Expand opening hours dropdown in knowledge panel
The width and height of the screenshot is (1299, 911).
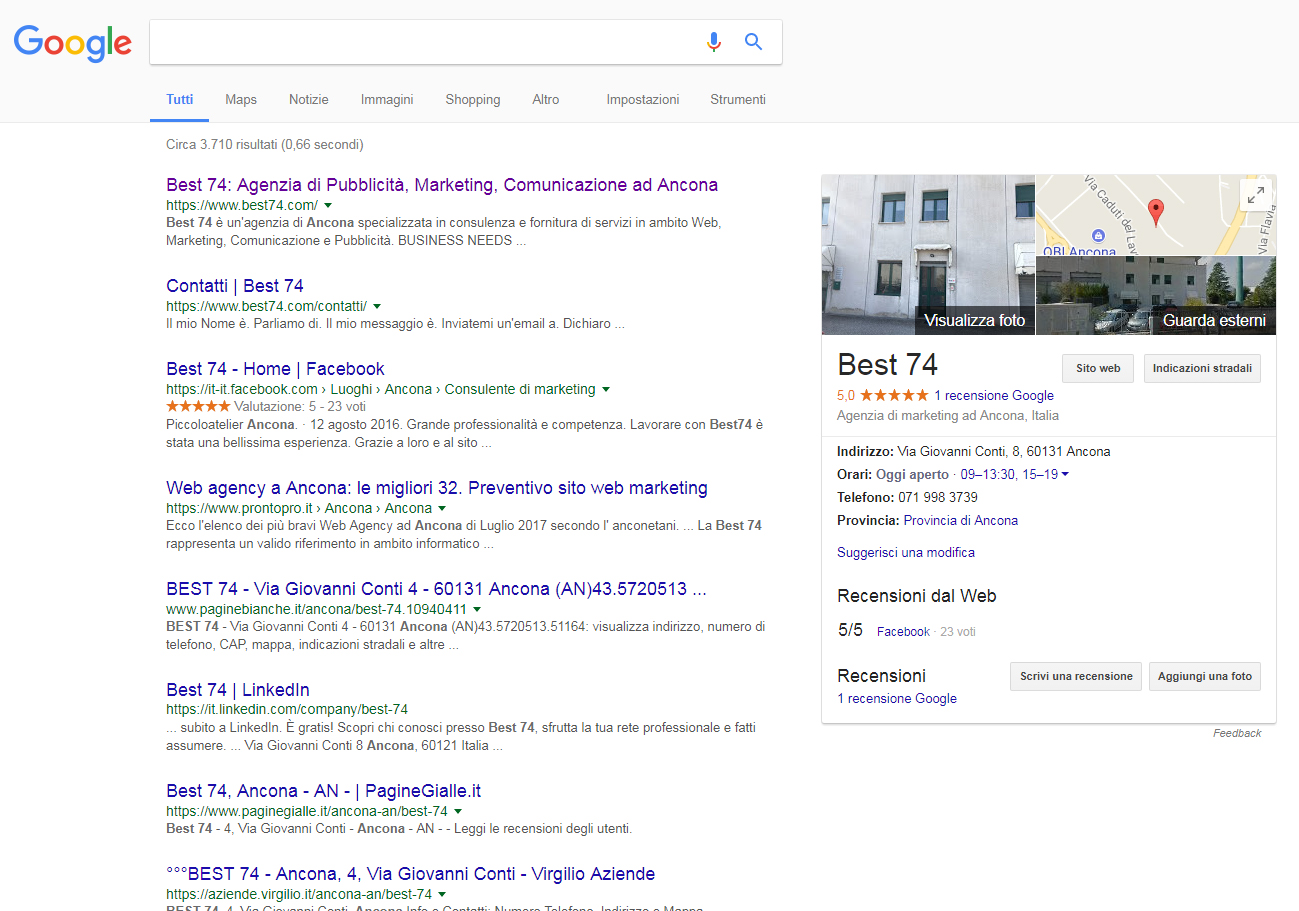click(x=1065, y=474)
